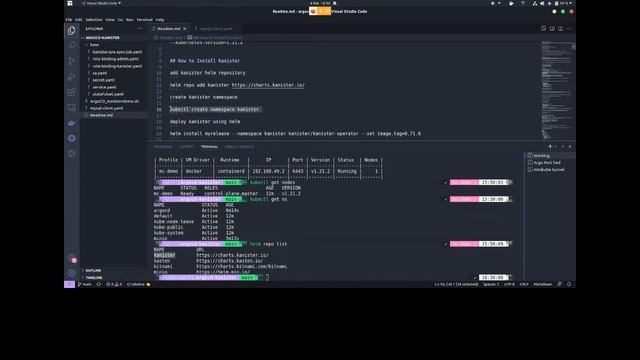Click the feedback icon in status bar
Image resolution: width=640 pixels, height=360 pixels.
[x=559, y=284]
